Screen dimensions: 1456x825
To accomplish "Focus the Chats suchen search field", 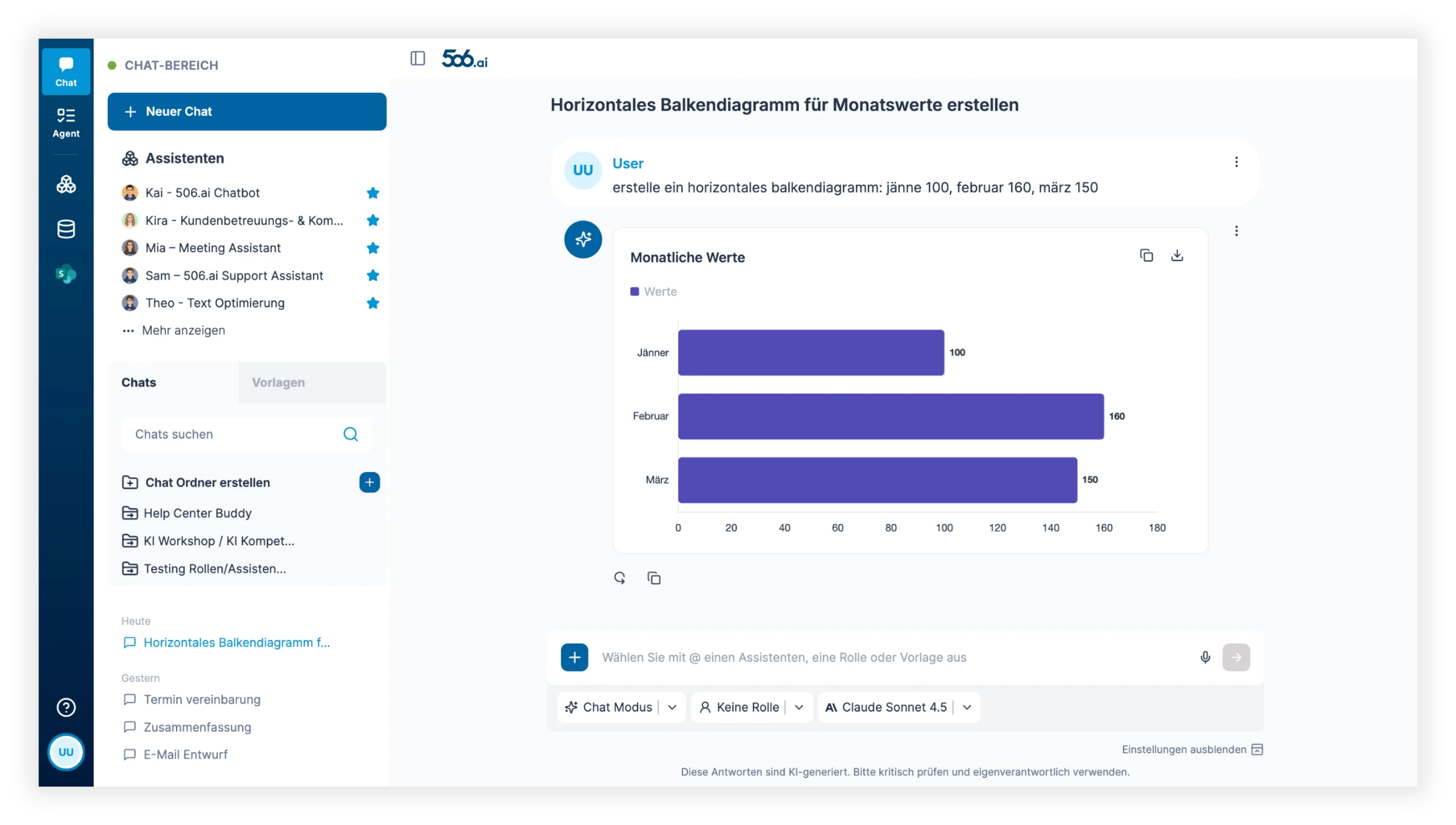I will click(247, 434).
